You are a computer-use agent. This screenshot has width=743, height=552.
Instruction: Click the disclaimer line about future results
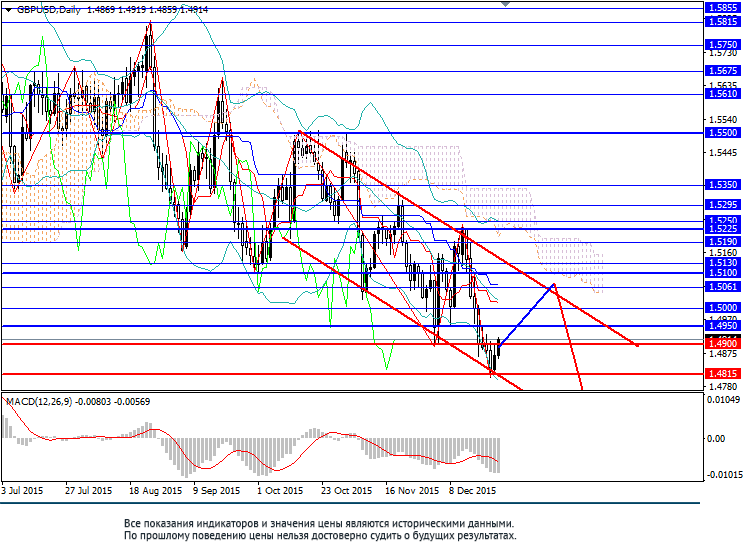pyautogui.click(x=320, y=536)
